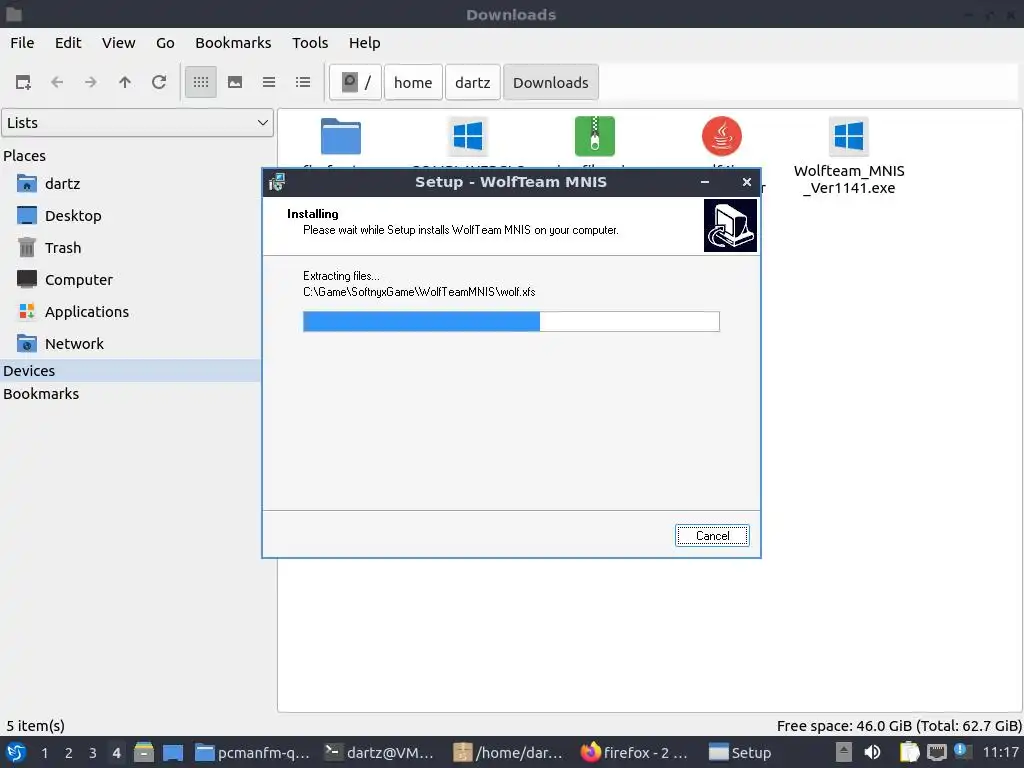Image resolution: width=1024 pixels, height=768 pixels.
Task: Expand the Lists side pane dropdown
Action: pos(137,123)
